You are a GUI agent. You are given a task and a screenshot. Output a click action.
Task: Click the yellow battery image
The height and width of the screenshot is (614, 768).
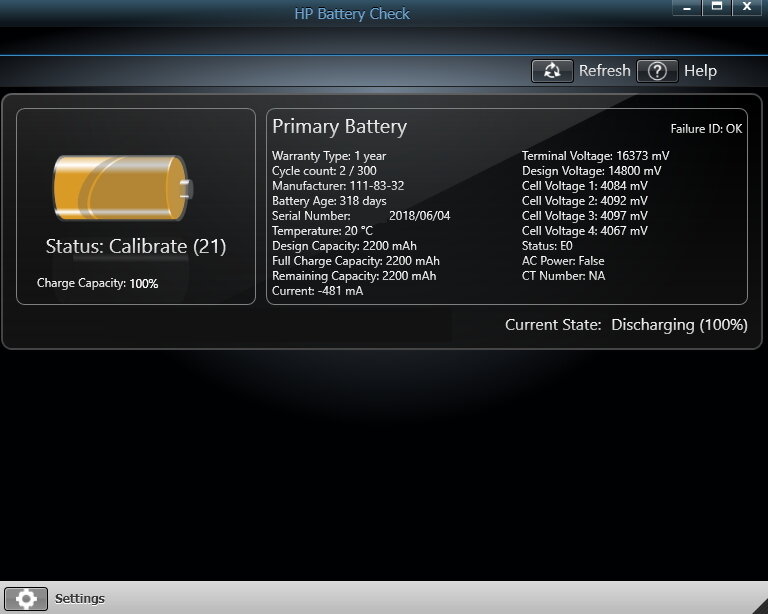[x=123, y=188]
